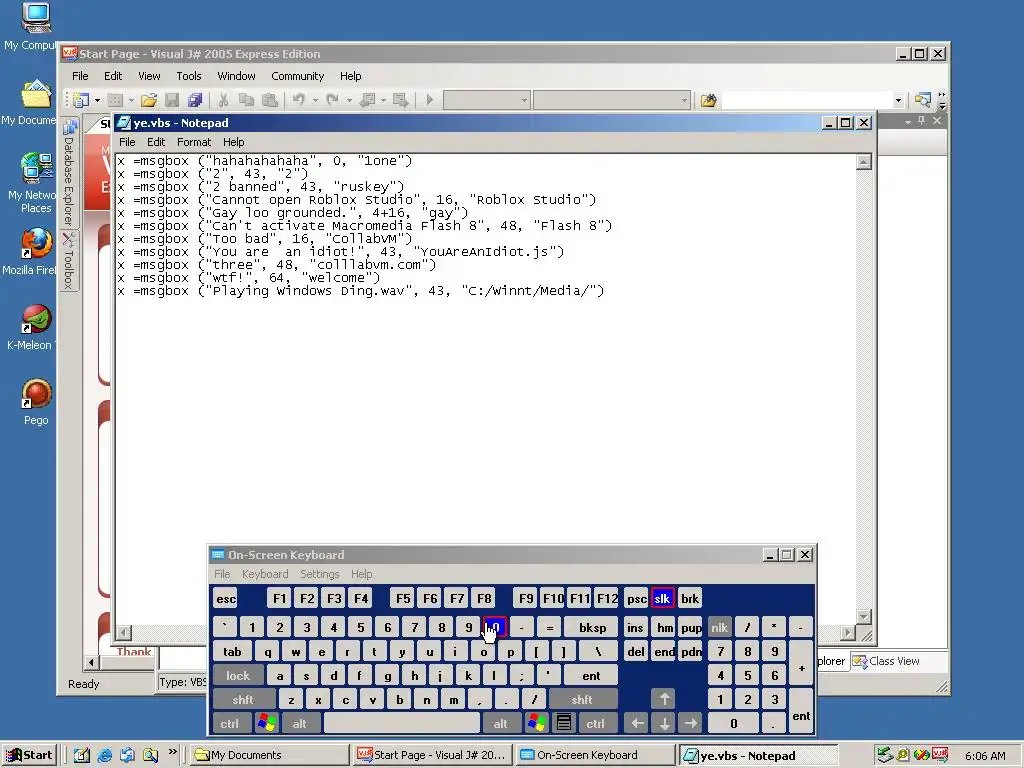
Task: Switch to Start Page Visual J# taskbar button
Action: coord(432,755)
